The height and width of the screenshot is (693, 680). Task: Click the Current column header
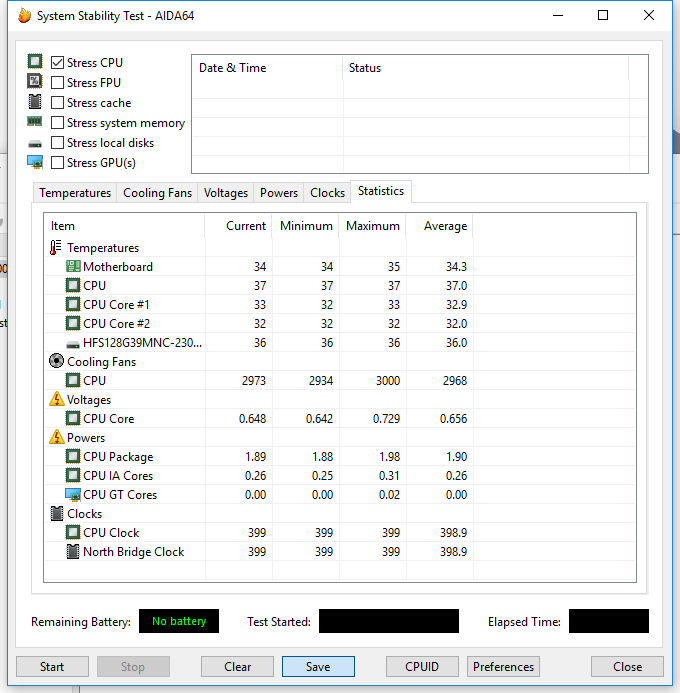click(x=239, y=226)
